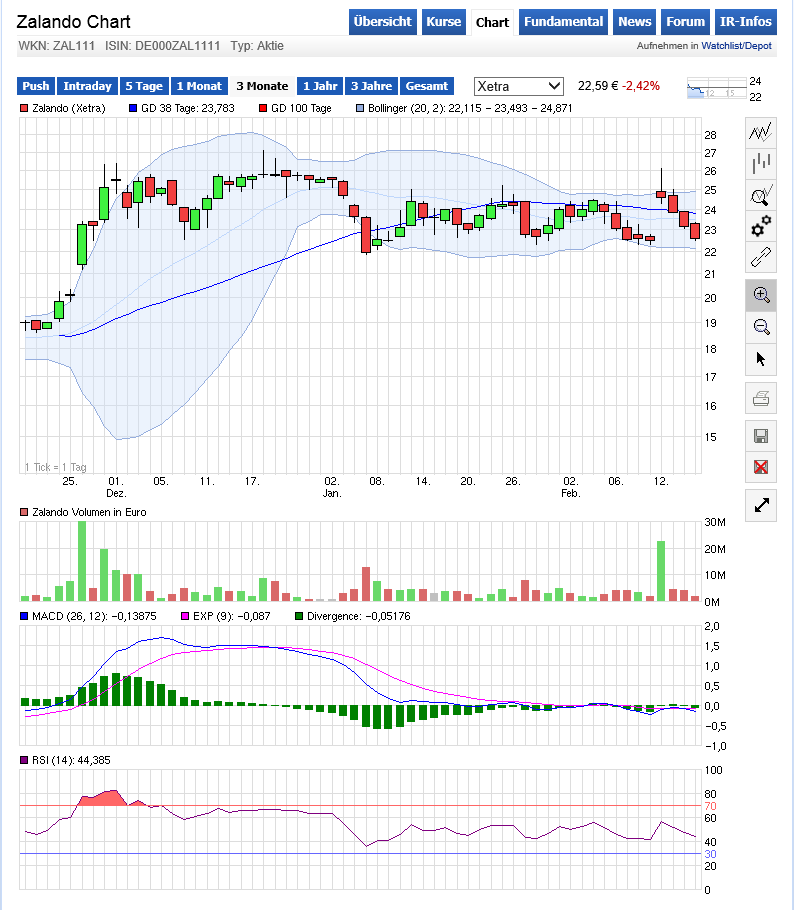Click the Zalando Volumen legend swatch
The image size is (794, 910).
[24, 512]
